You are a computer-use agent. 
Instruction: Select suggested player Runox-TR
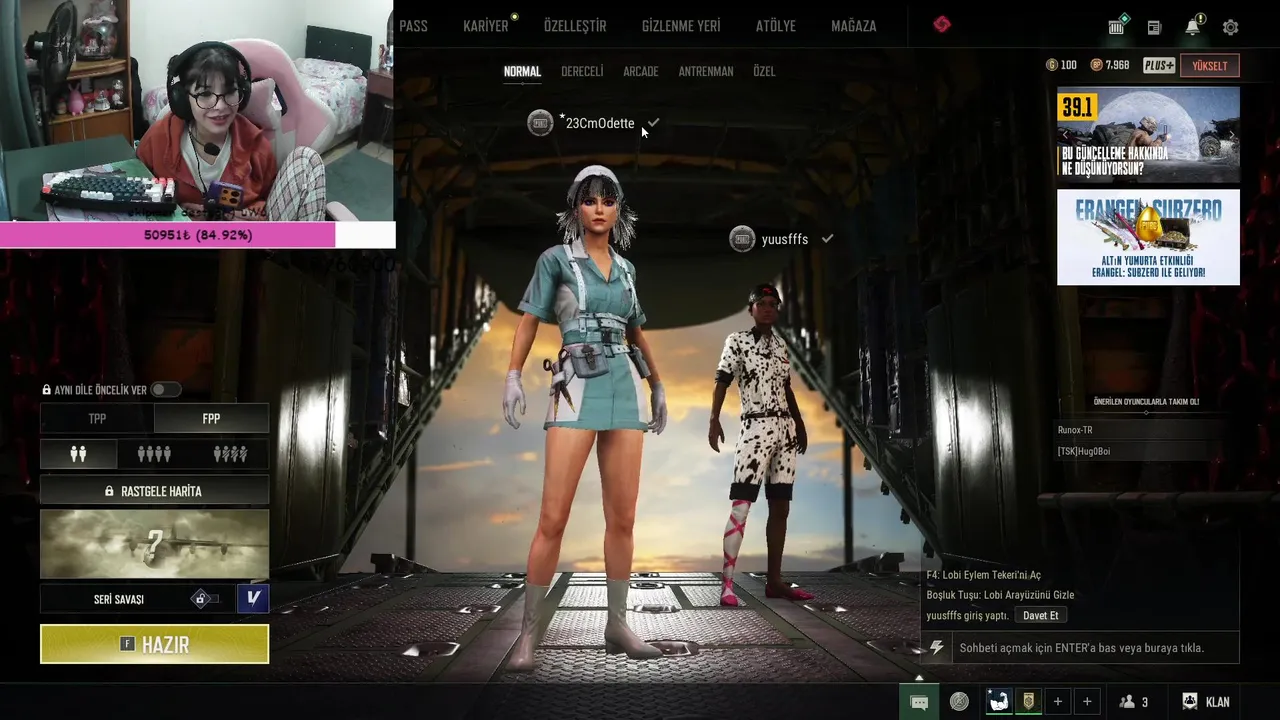pos(1075,430)
